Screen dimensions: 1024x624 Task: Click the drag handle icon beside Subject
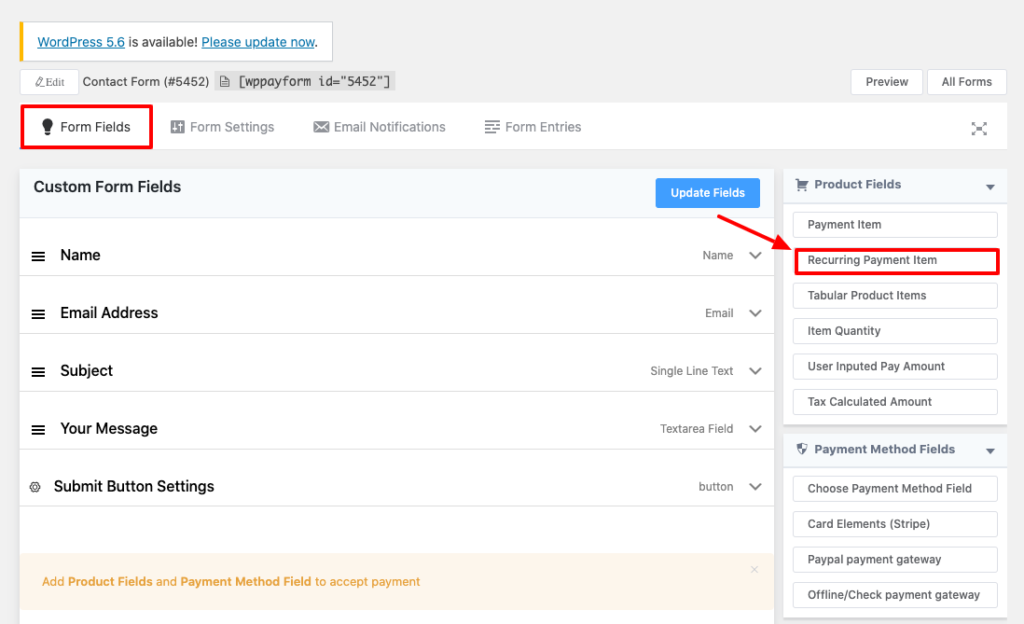pyautogui.click(x=38, y=372)
